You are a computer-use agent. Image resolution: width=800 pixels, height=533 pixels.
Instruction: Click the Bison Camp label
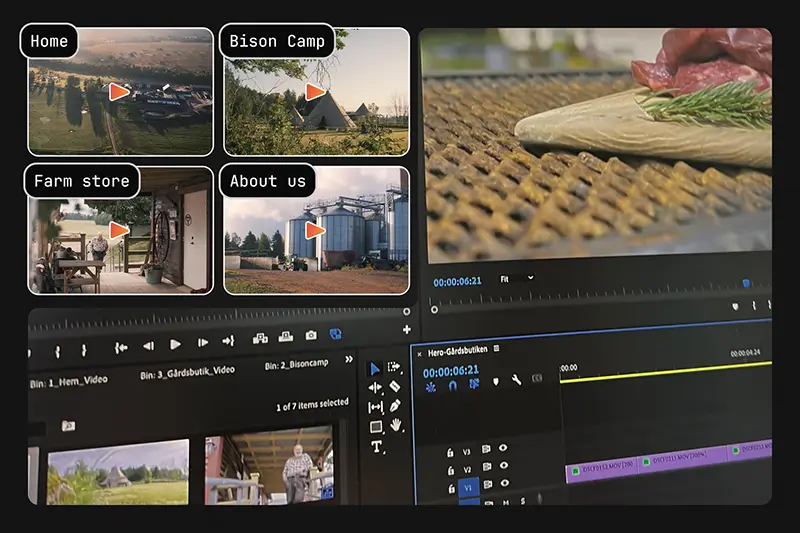click(277, 41)
